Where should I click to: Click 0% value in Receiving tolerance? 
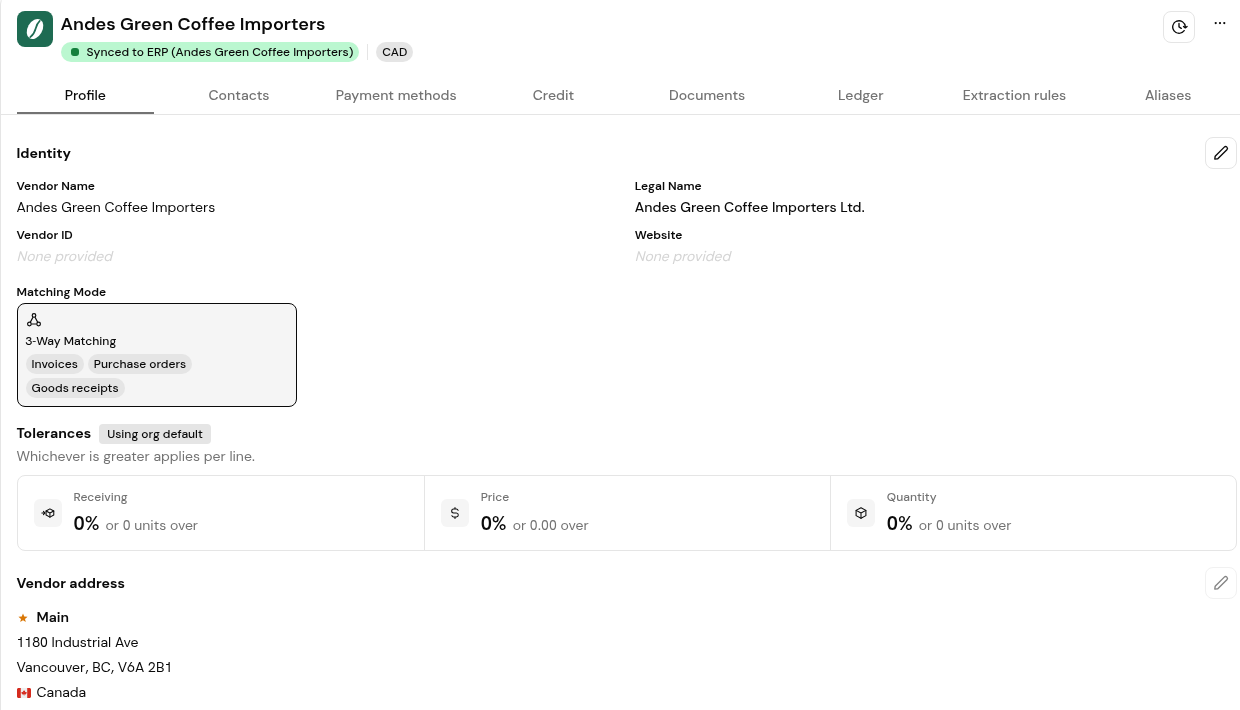coord(86,523)
